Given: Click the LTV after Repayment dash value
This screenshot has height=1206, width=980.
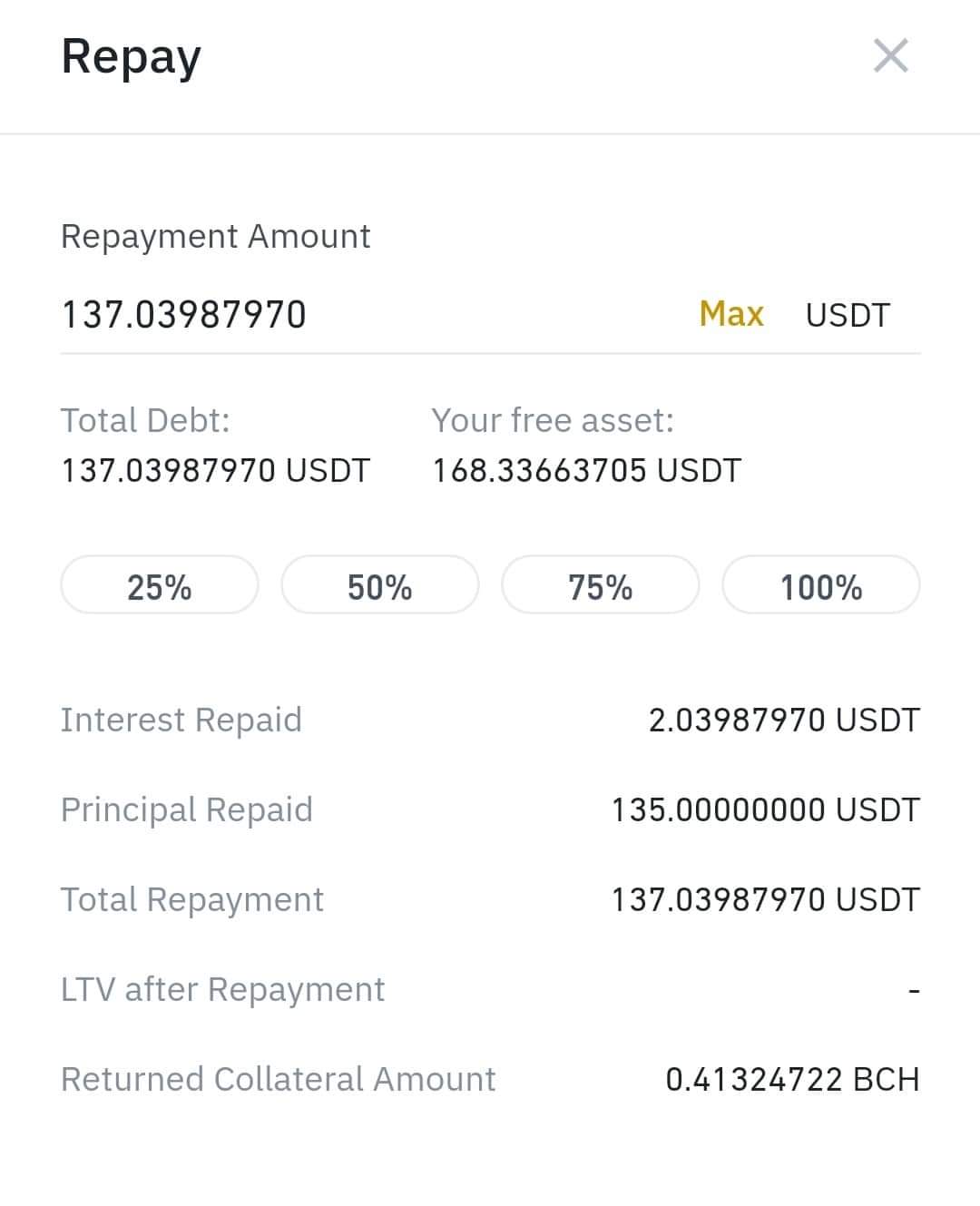Looking at the screenshot, I should (x=914, y=990).
